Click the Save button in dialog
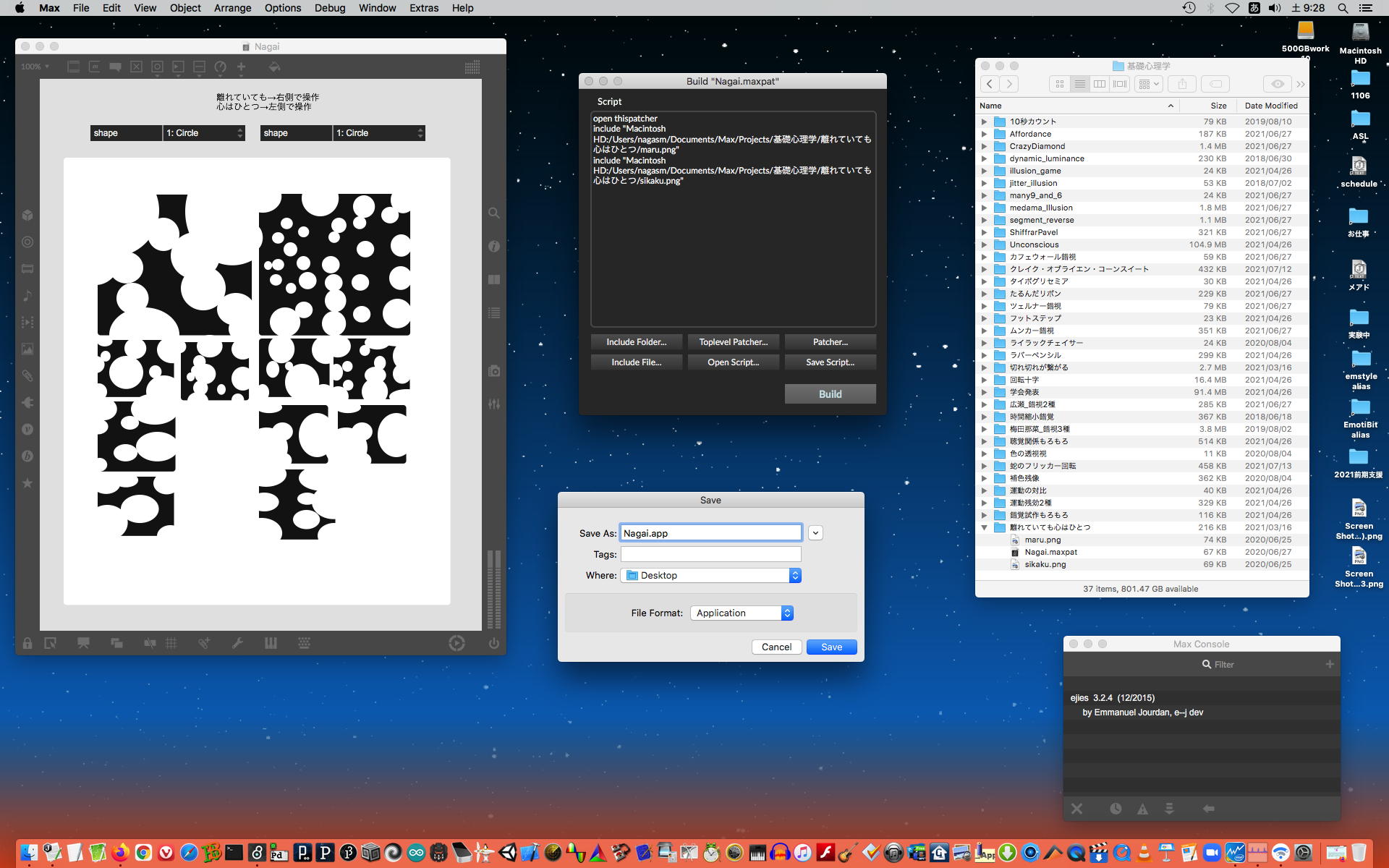Viewport: 1389px width, 868px height. (x=831, y=647)
